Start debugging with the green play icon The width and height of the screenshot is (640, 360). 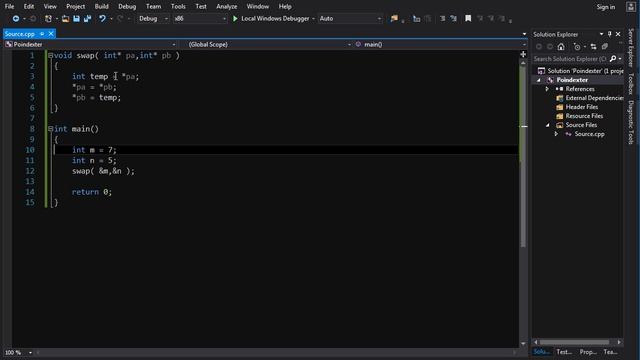pos(235,19)
